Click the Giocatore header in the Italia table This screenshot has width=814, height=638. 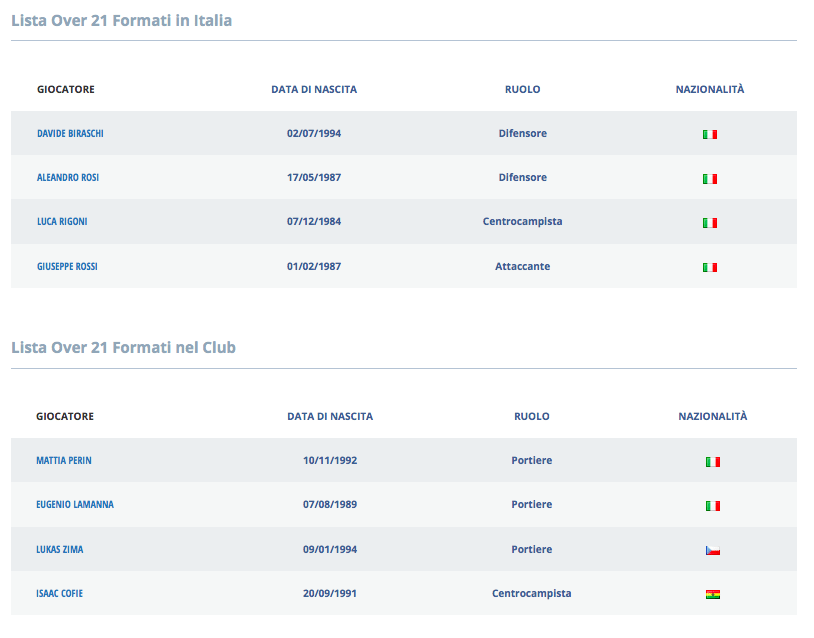tap(66, 89)
